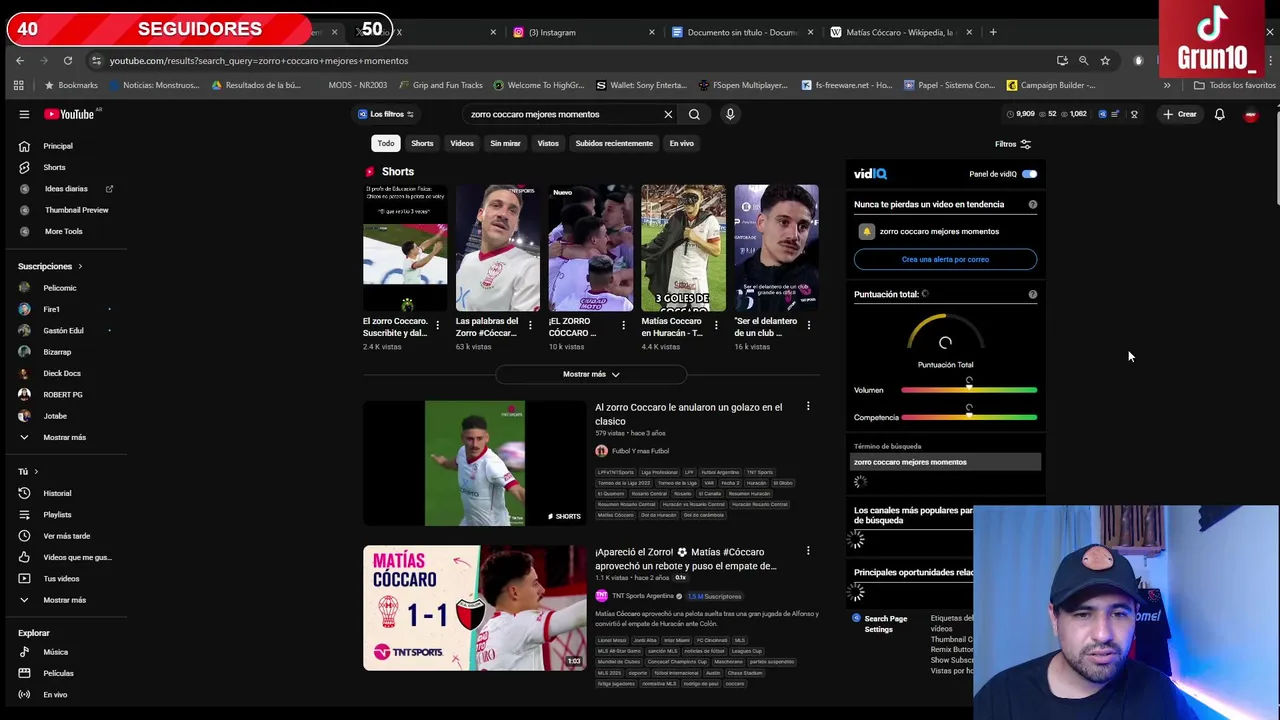This screenshot has height=720, width=1280.
Task: Switch to 'Matías Cóccaro - Wikipedia' tab
Action: (x=901, y=32)
